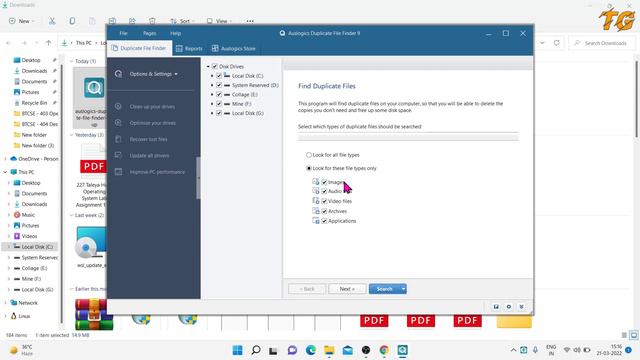The width and height of the screenshot is (640, 360).
Task: Click Update all drivers
Action: [x=149, y=156]
